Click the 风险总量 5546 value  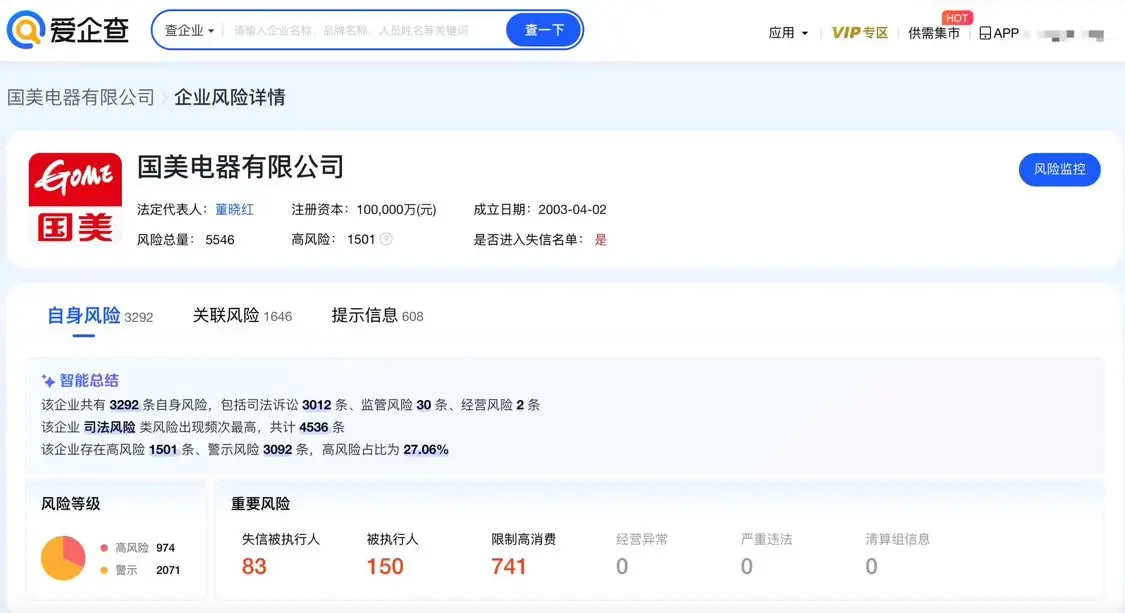point(220,240)
